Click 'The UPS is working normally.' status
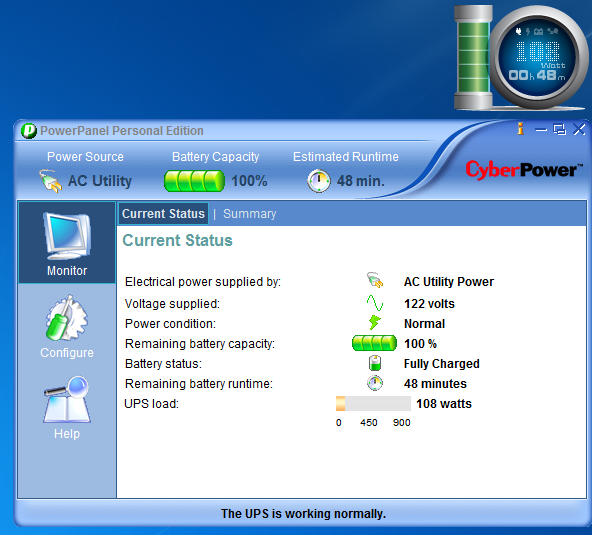Screen dimensions: 592x535 point(304,513)
